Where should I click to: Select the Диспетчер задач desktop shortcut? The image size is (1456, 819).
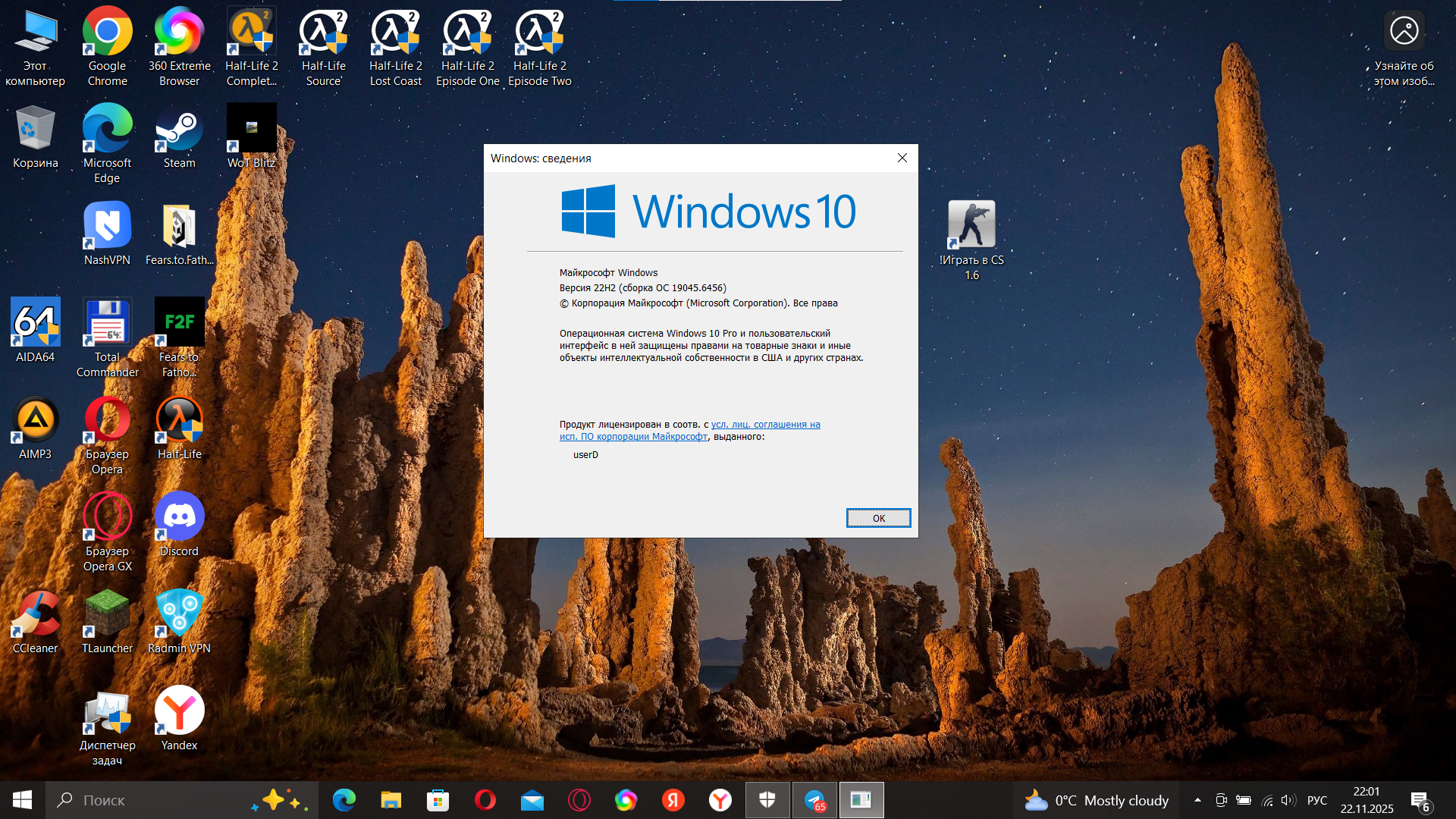(107, 726)
